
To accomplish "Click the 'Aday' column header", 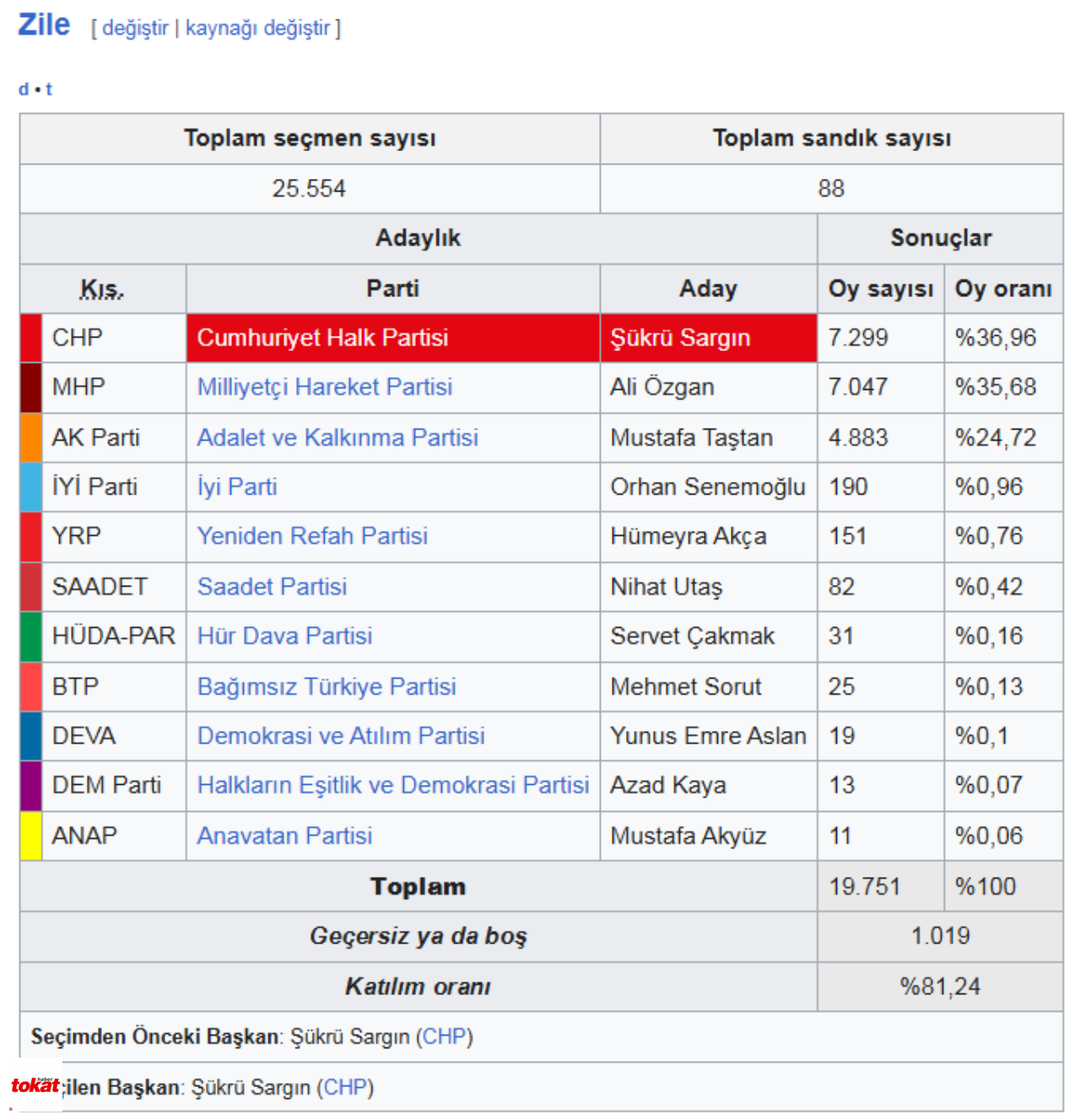I will [x=708, y=289].
